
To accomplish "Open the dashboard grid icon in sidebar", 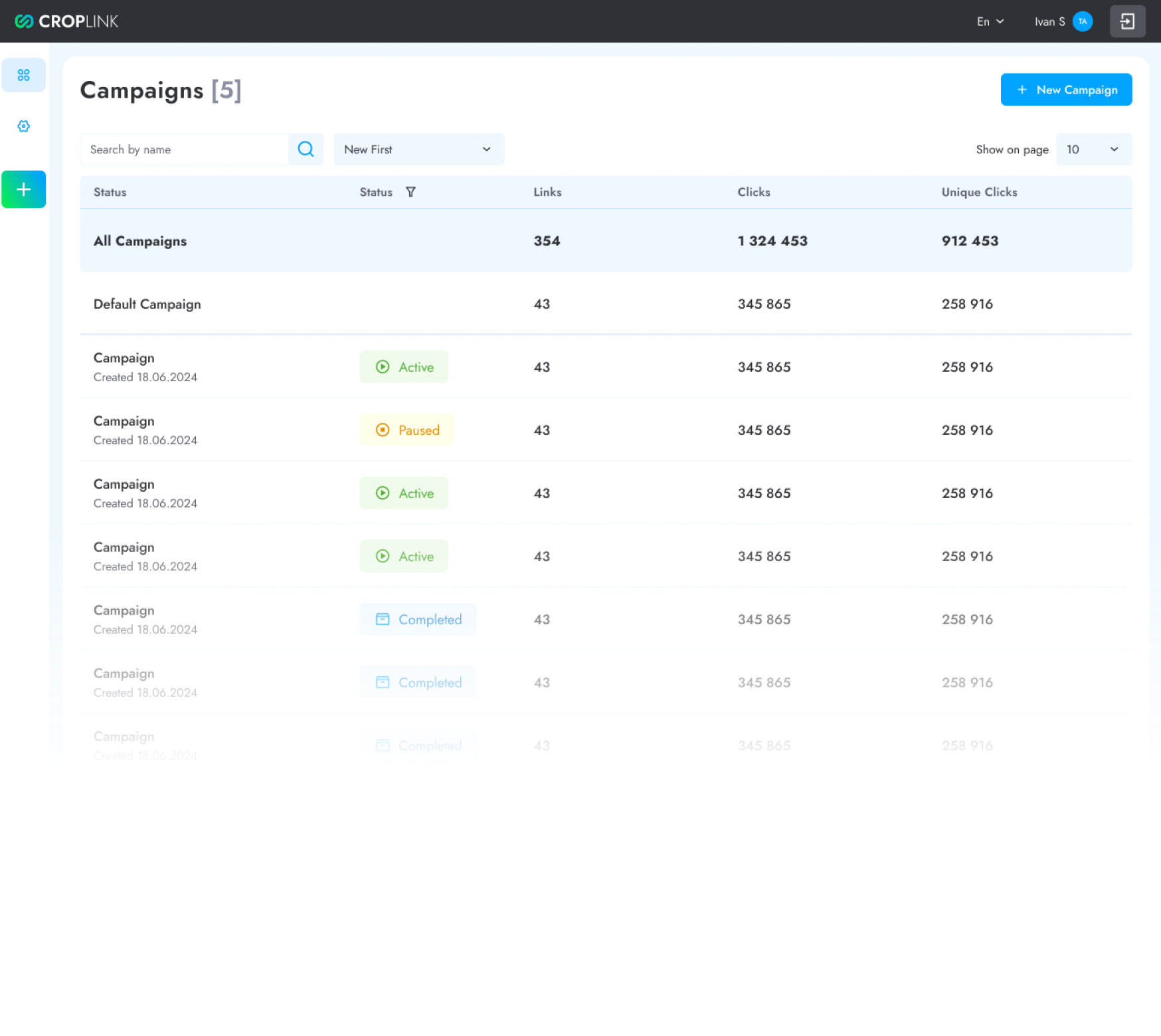I will (x=24, y=75).
